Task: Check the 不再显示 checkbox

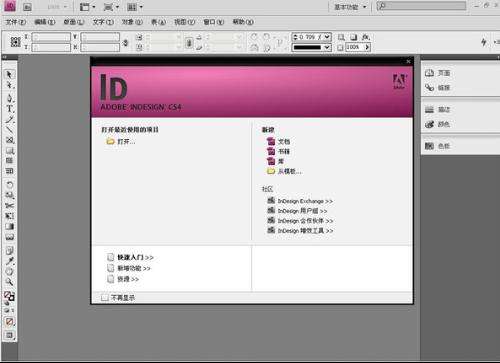Action: pos(104,297)
